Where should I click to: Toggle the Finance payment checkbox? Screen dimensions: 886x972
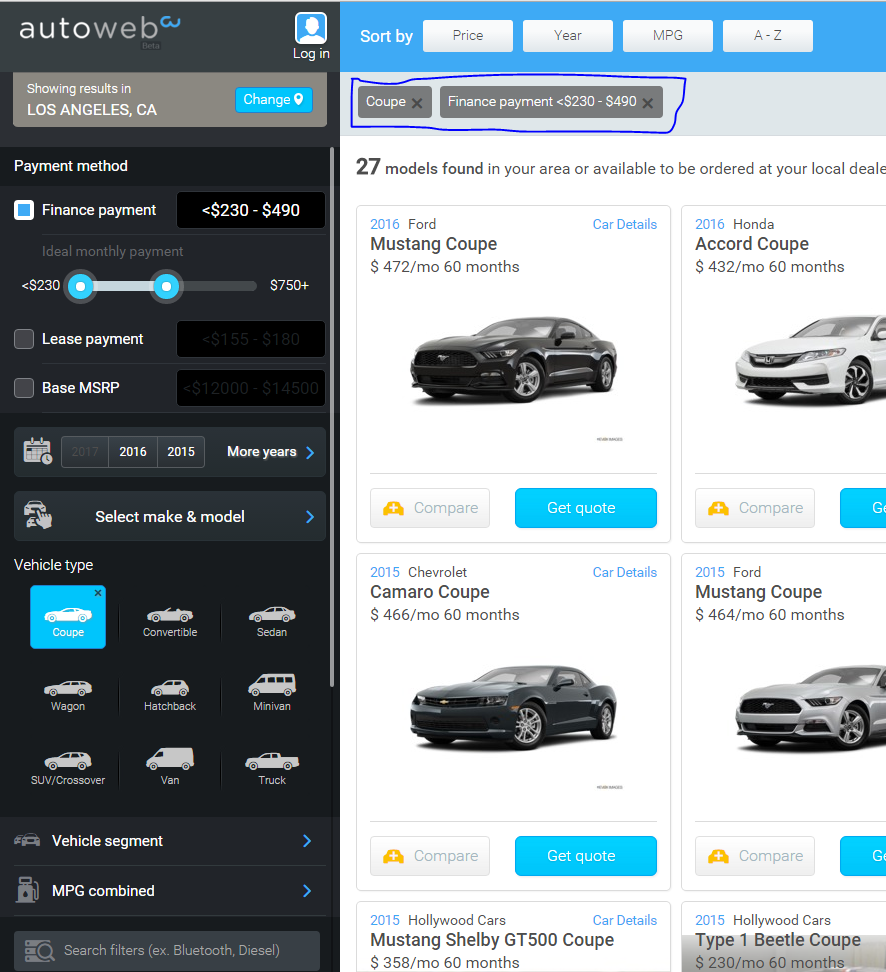tap(24, 210)
